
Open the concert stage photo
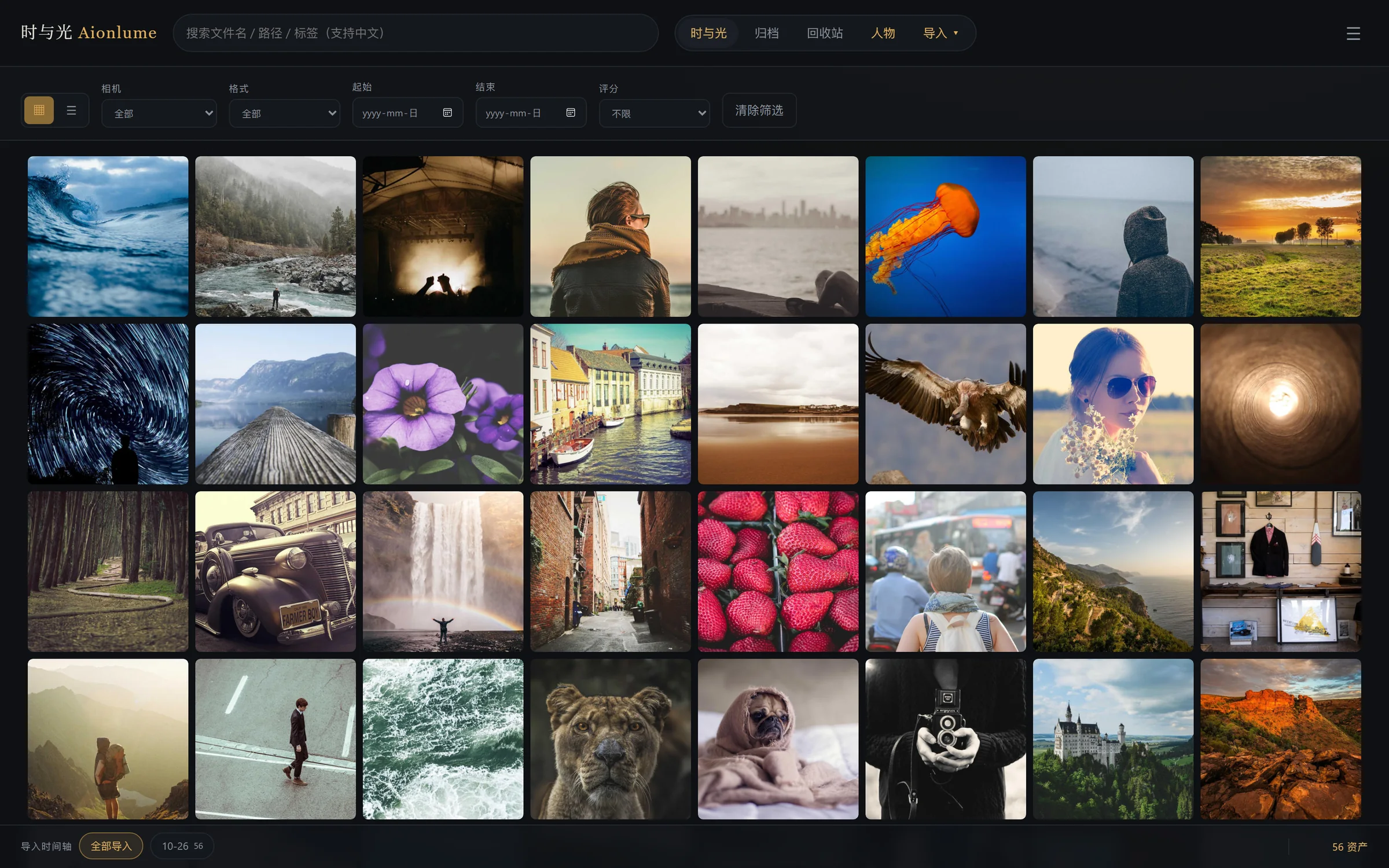pos(443,236)
